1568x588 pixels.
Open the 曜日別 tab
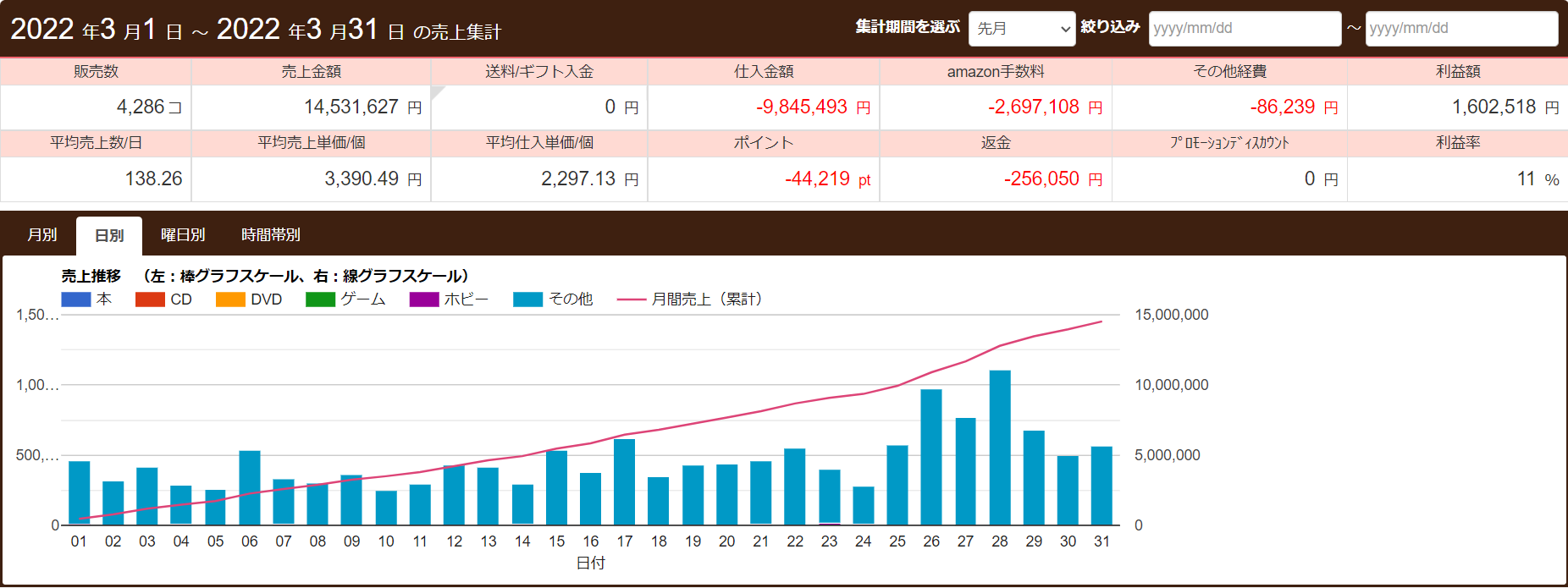pos(183,235)
